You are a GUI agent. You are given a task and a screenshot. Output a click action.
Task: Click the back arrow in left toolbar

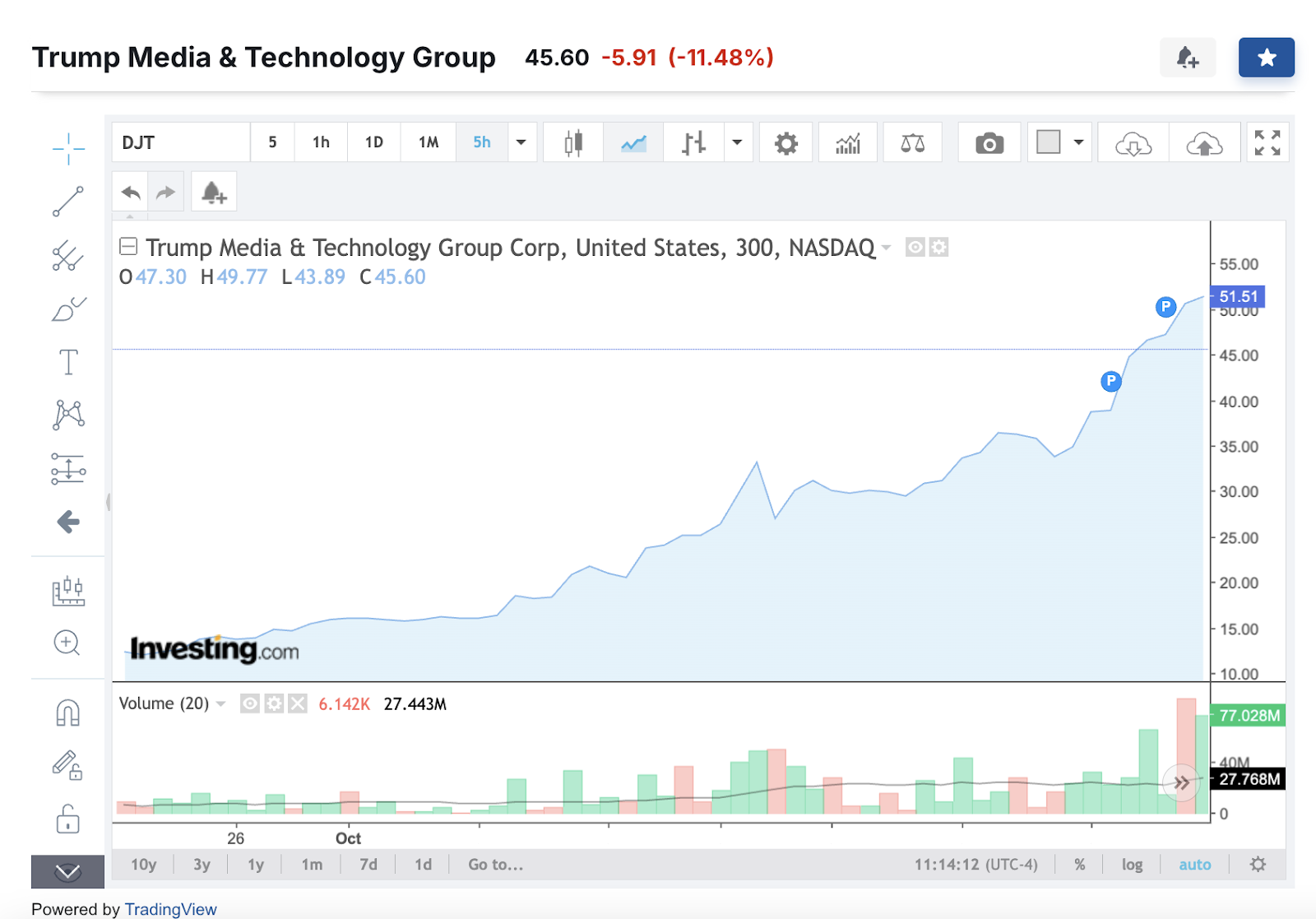(x=68, y=522)
